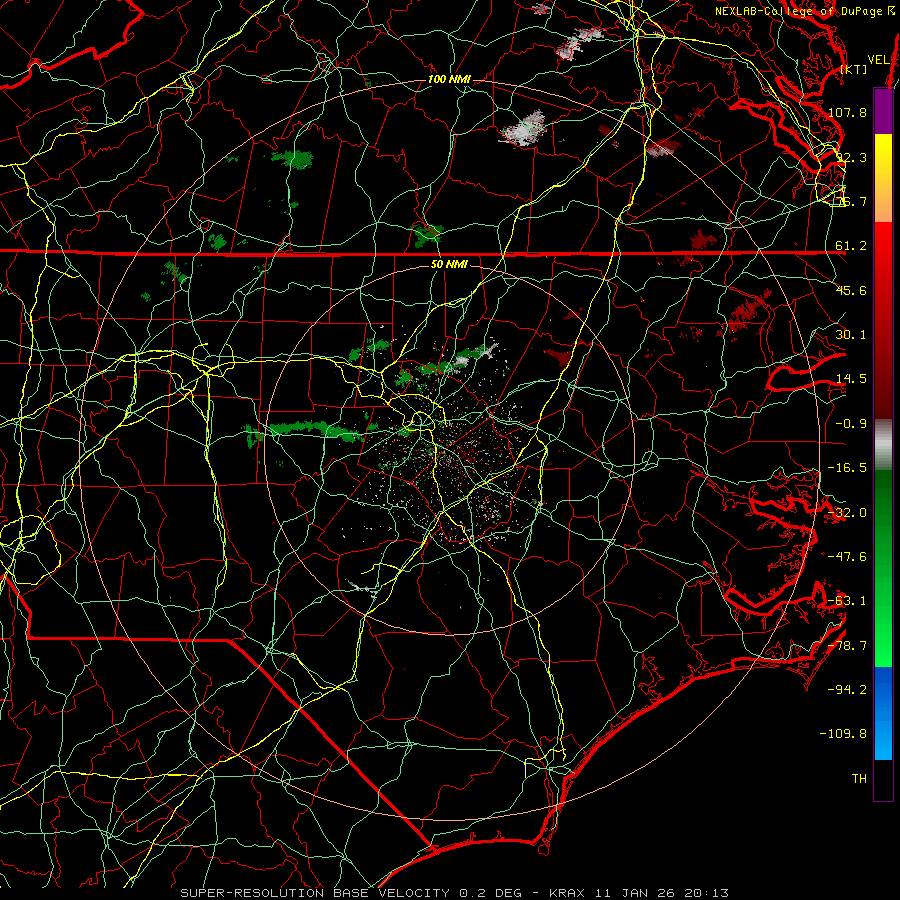Select the 30.1 velocity scale value
The width and height of the screenshot is (900, 900).
coord(851,335)
